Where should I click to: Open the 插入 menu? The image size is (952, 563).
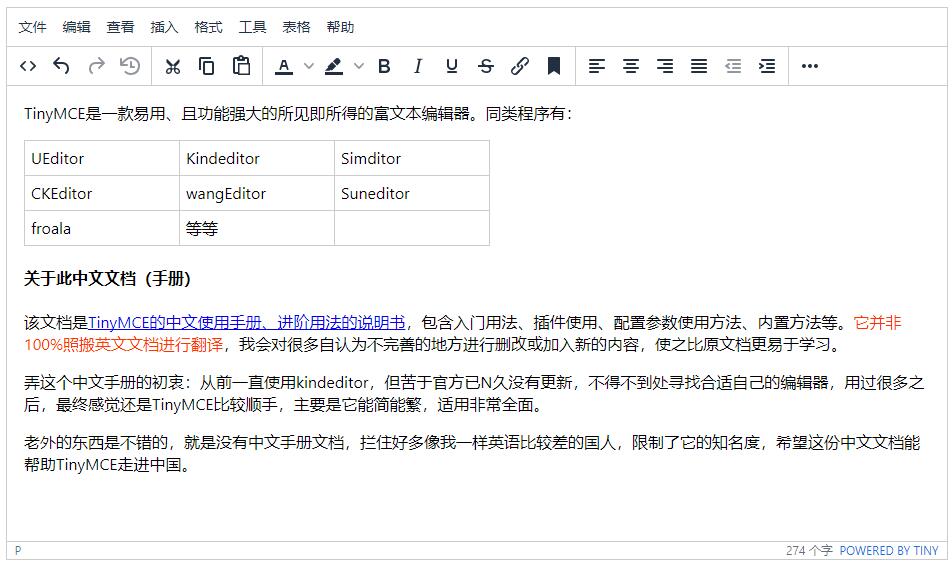tap(164, 27)
